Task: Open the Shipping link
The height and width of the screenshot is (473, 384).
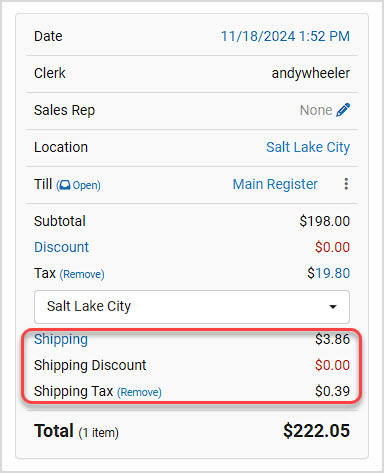Action: [61, 340]
